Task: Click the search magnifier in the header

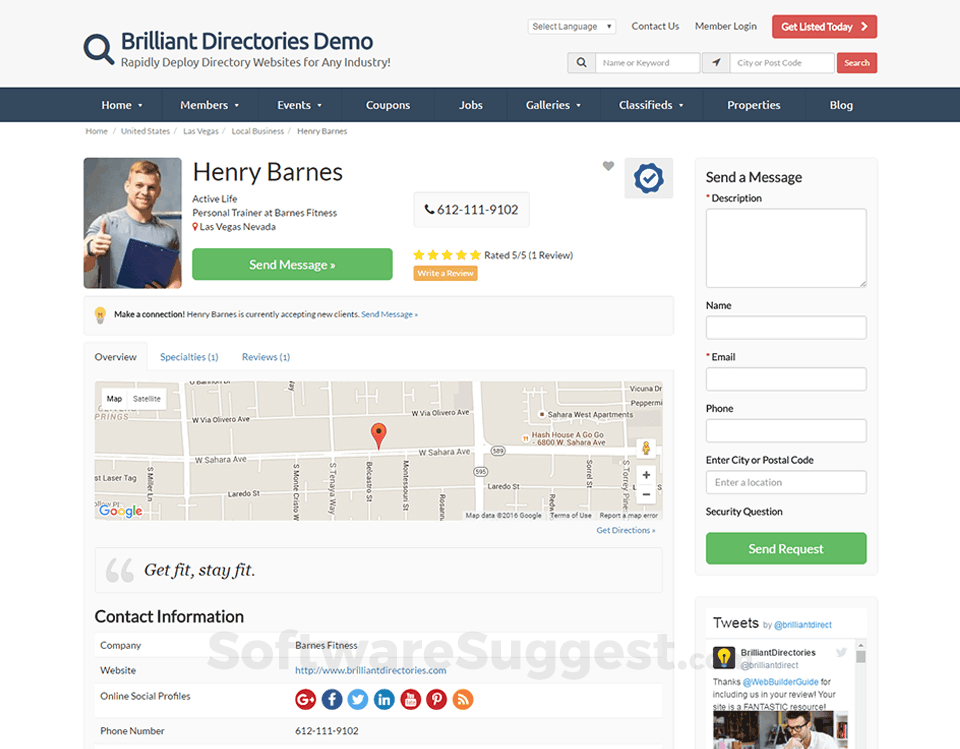Action: 581,62
